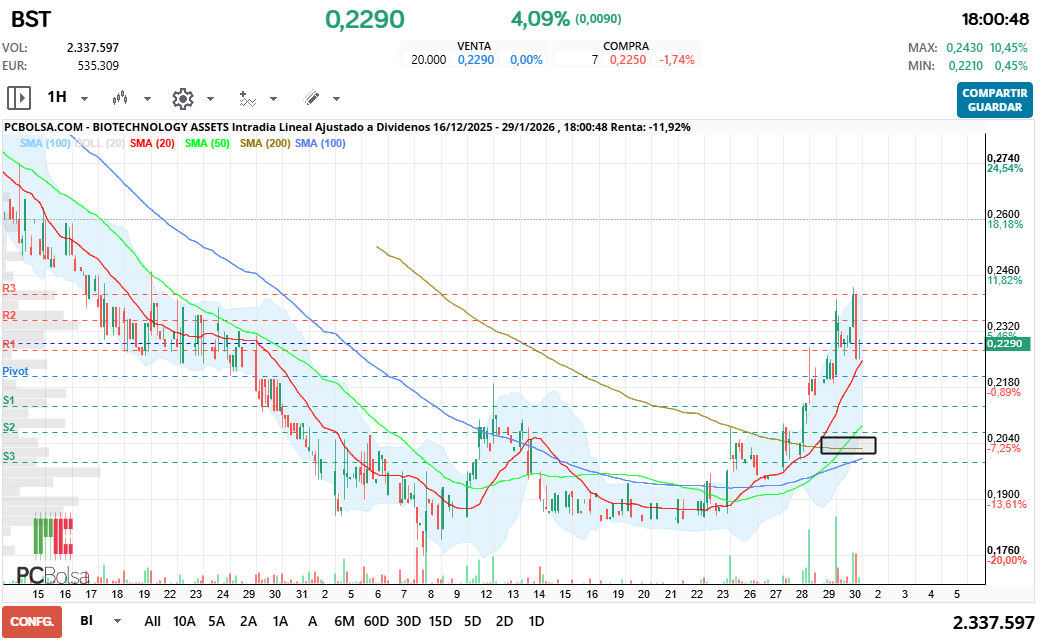The image size is (1048, 643).
Task: Open the CONFG. settings button
Action: click(x=33, y=621)
